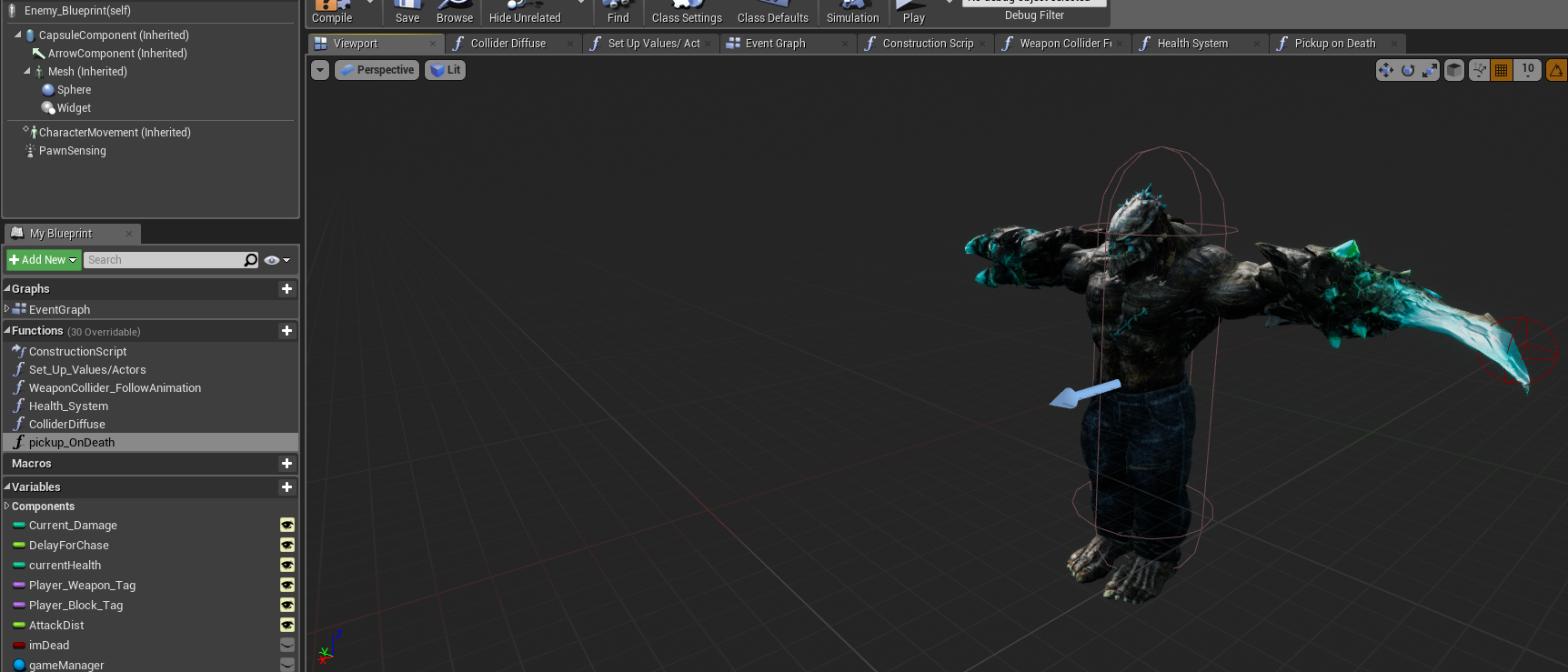Screen dimensions: 1568x672
Task: Toggle rotation angle snapping
Action: [x=1556, y=70]
